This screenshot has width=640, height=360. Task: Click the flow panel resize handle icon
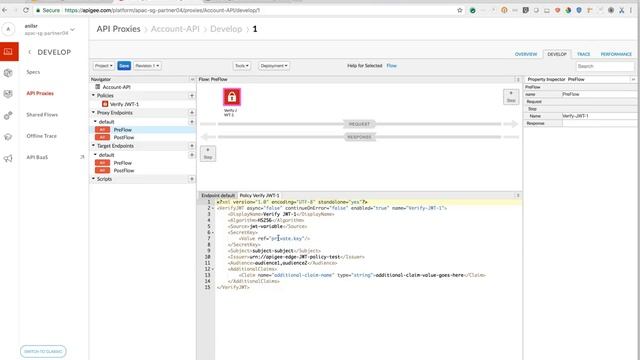coord(518,79)
